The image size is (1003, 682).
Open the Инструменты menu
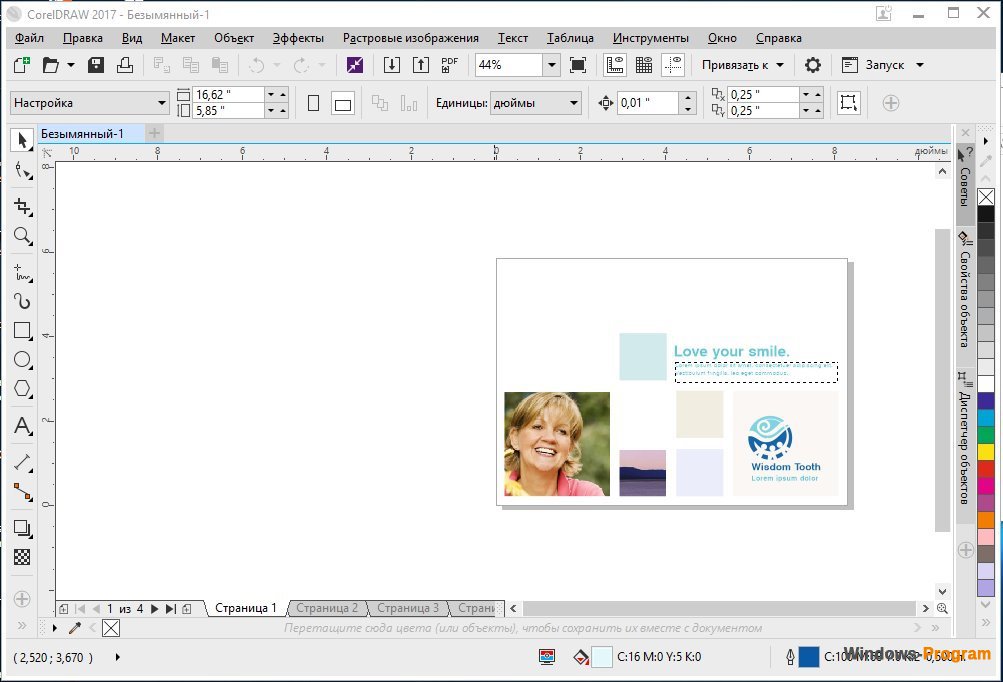651,38
